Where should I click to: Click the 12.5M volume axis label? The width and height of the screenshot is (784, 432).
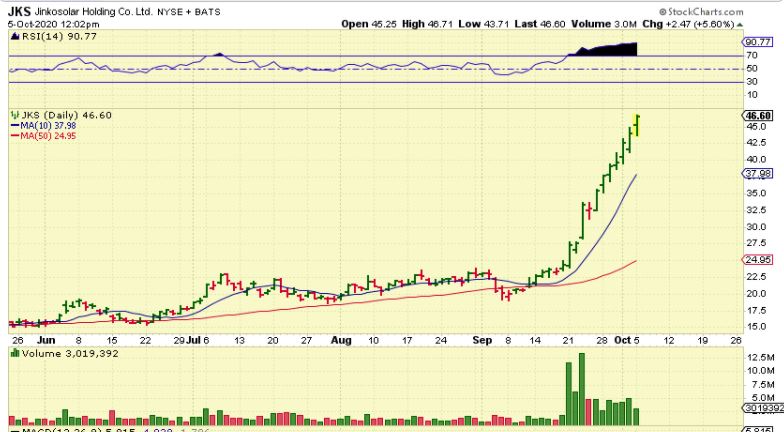click(759, 358)
